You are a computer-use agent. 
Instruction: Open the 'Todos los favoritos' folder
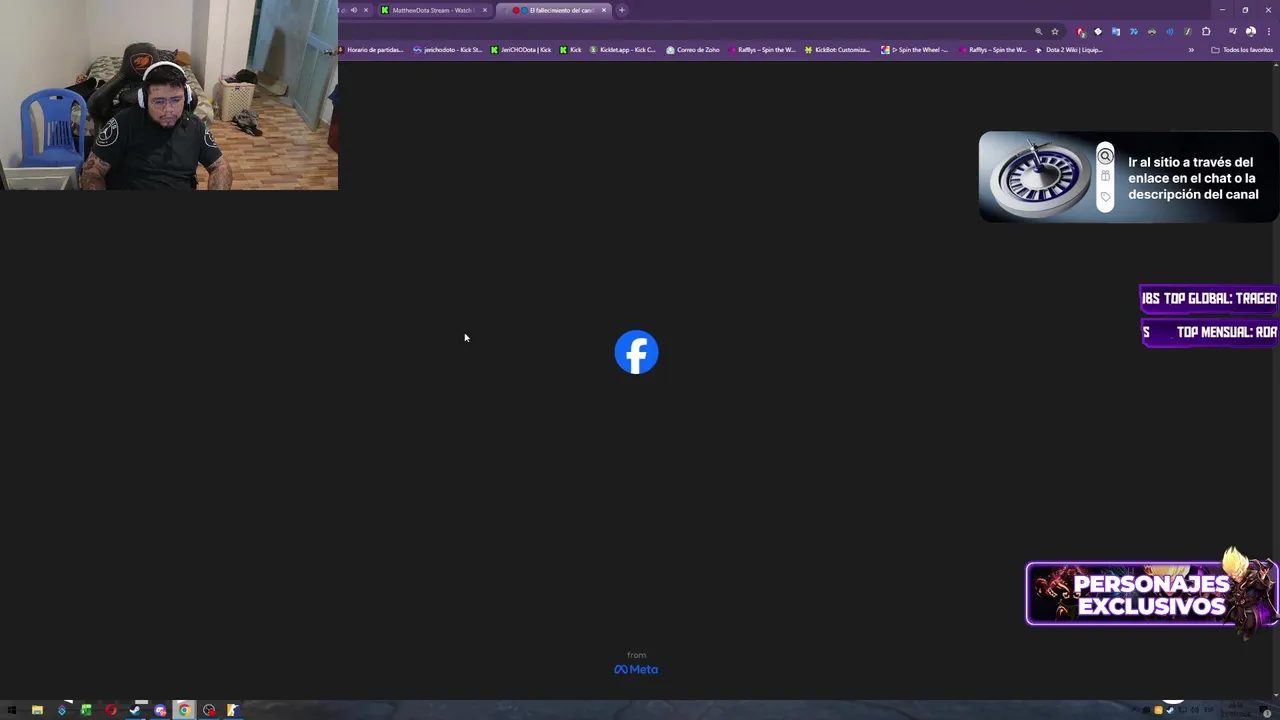(x=1242, y=49)
